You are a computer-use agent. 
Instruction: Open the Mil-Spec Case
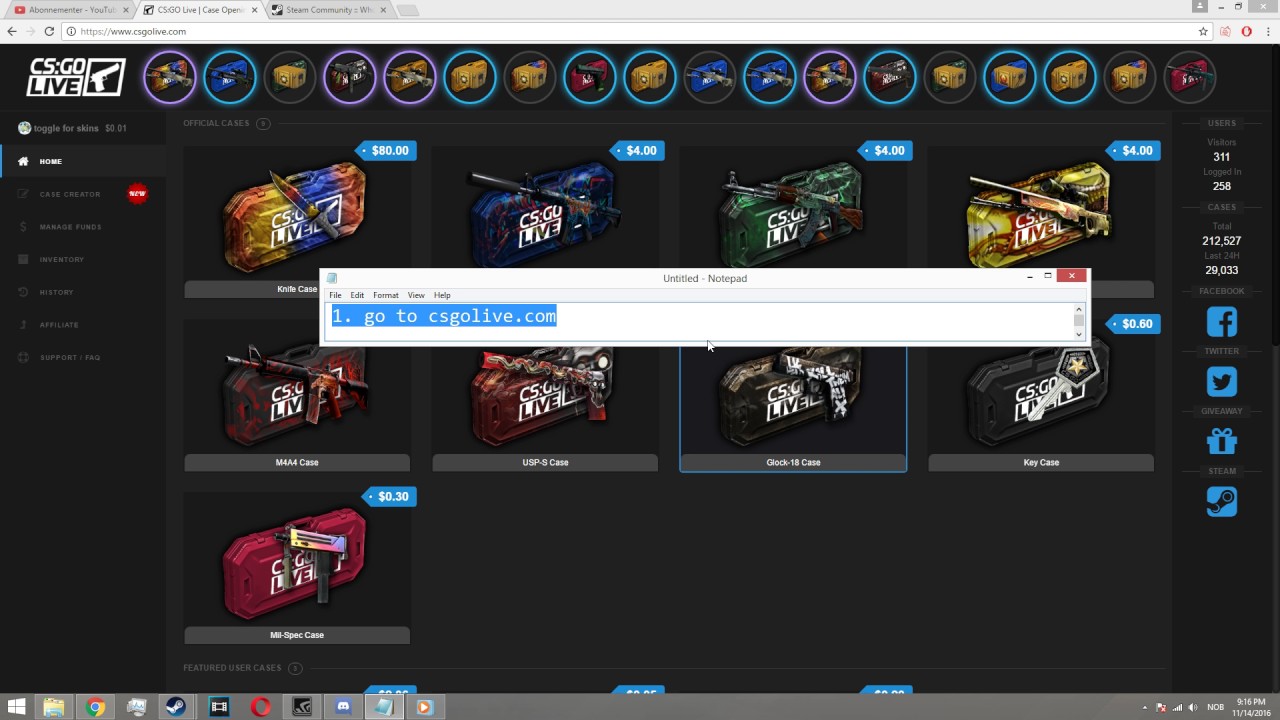(297, 568)
